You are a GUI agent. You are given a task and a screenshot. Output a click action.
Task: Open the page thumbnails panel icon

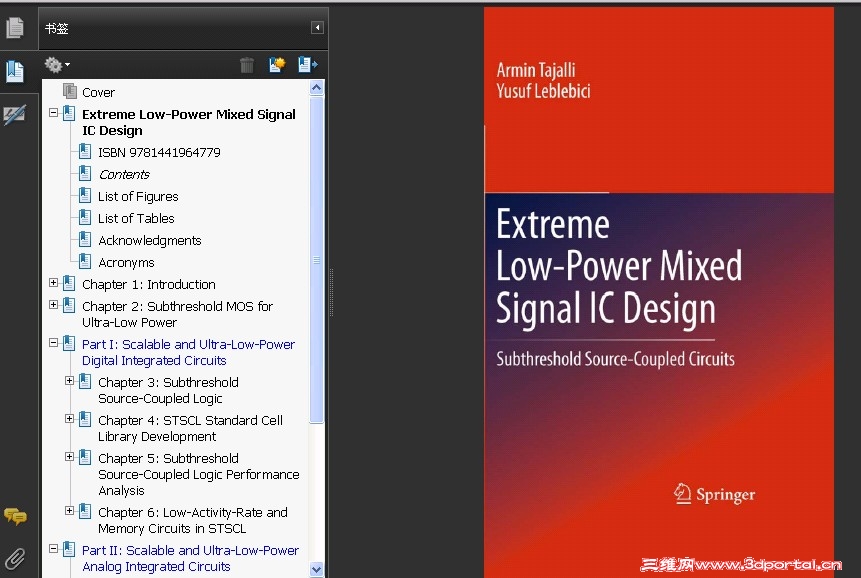[15, 27]
